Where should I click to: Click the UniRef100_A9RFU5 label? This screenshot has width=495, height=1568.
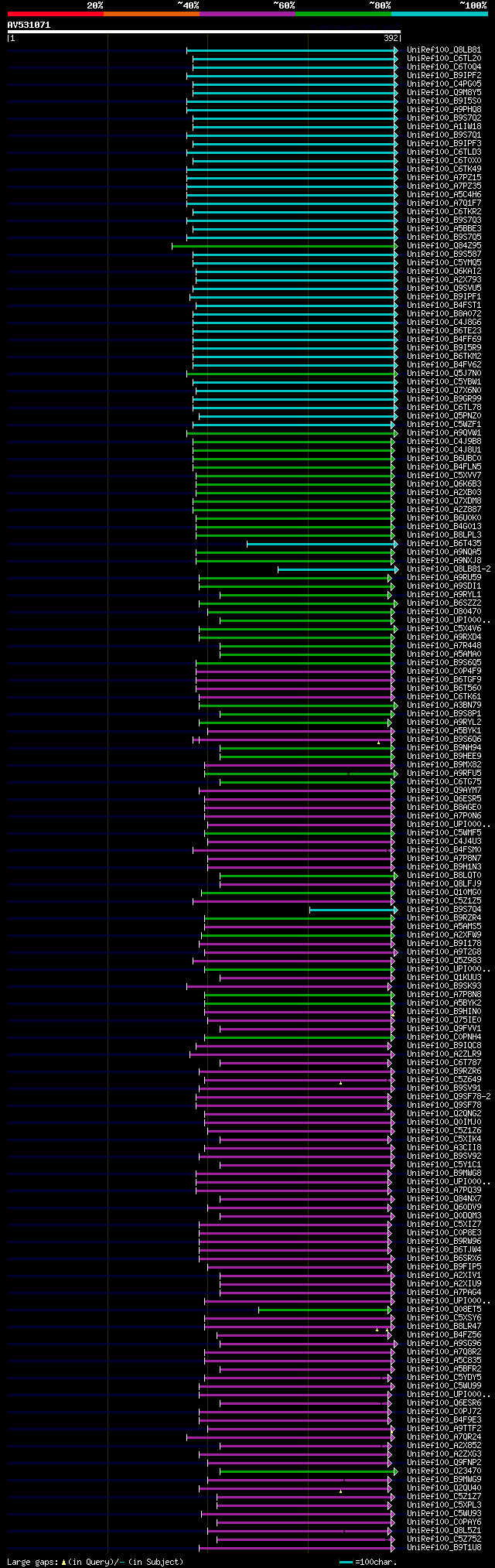(x=444, y=774)
